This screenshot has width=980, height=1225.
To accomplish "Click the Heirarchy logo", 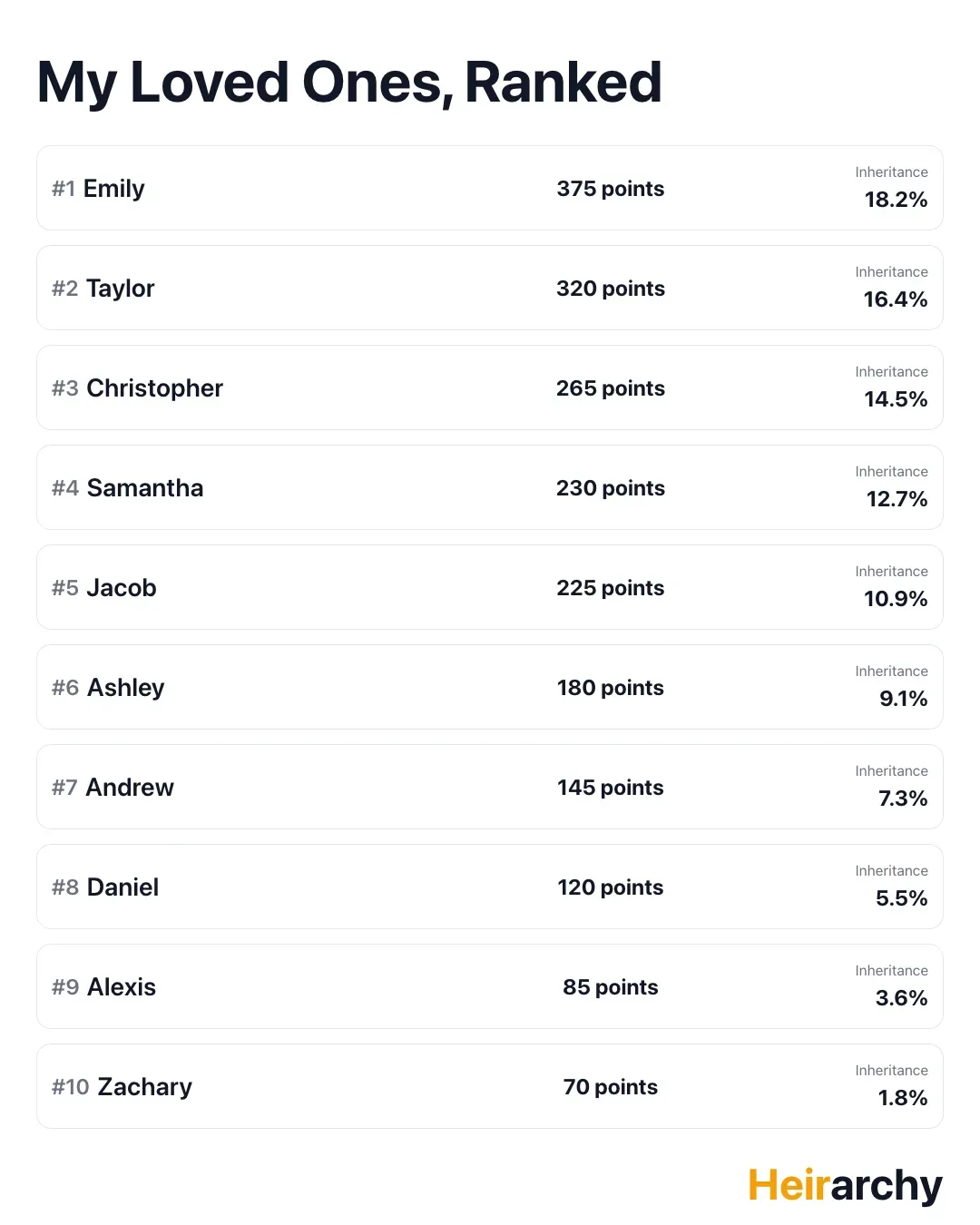I will click(845, 1185).
